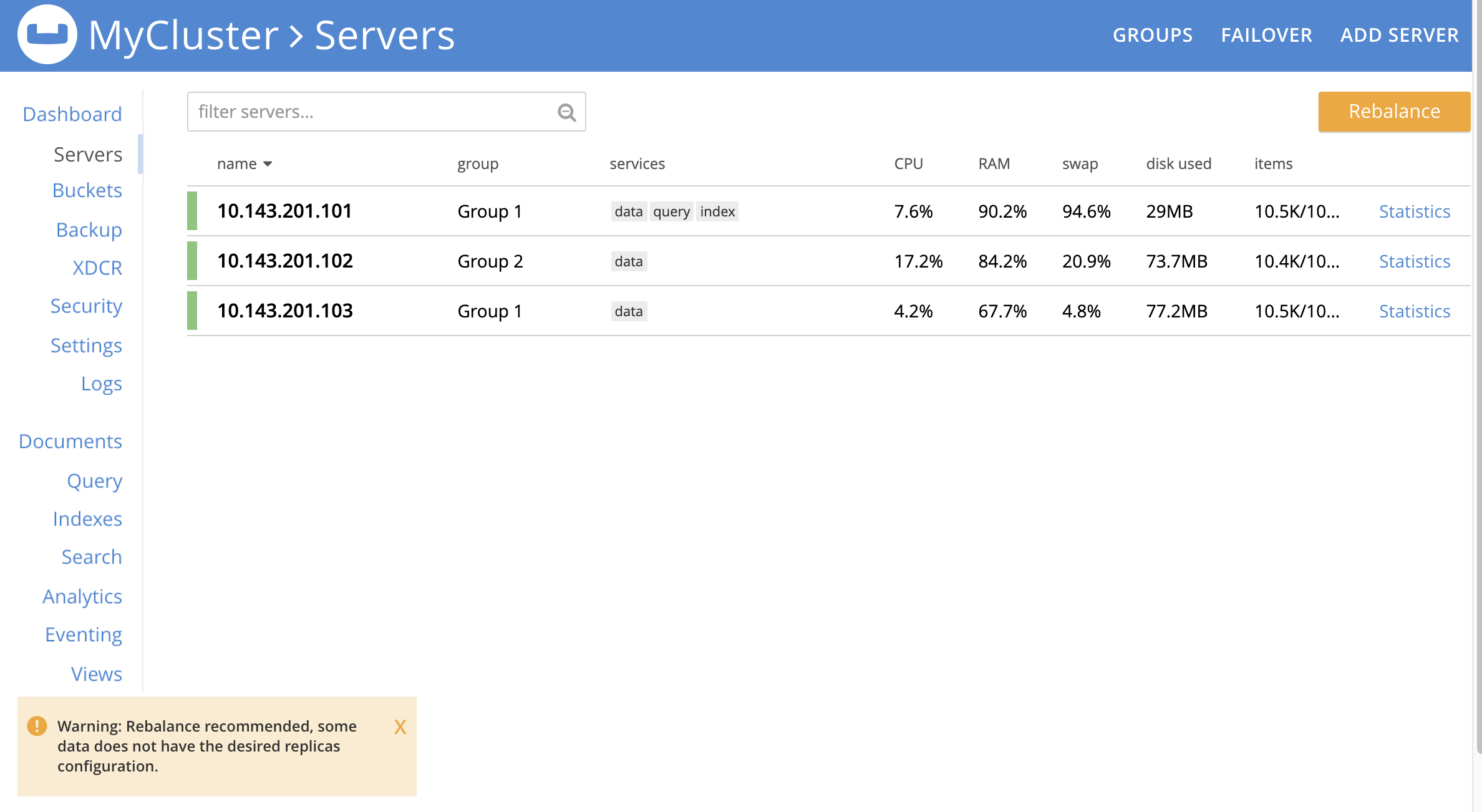Click the Dashboard sidebar icon
1482x812 pixels.
tap(72, 113)
